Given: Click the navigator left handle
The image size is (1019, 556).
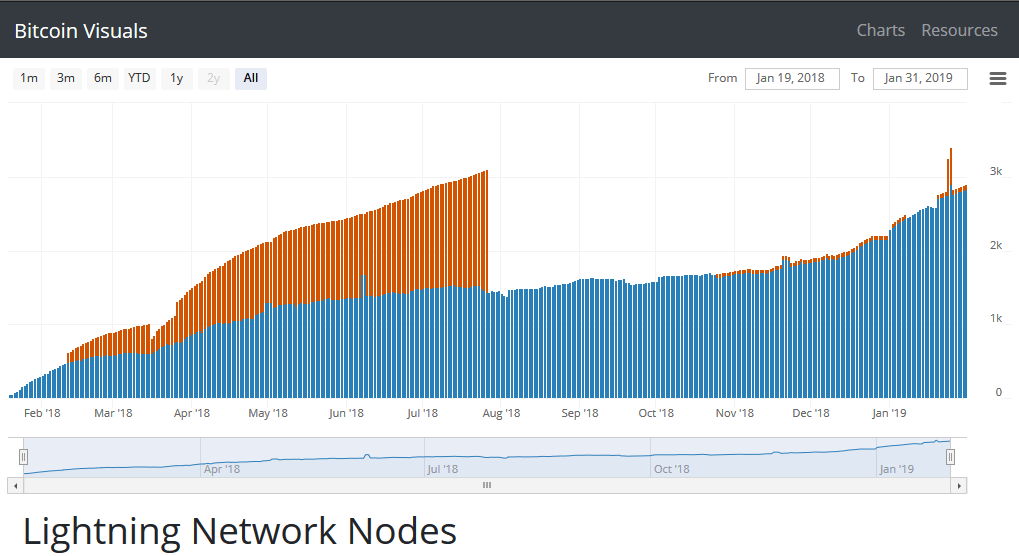Looking at the screenshot, I should pos(23,457).
